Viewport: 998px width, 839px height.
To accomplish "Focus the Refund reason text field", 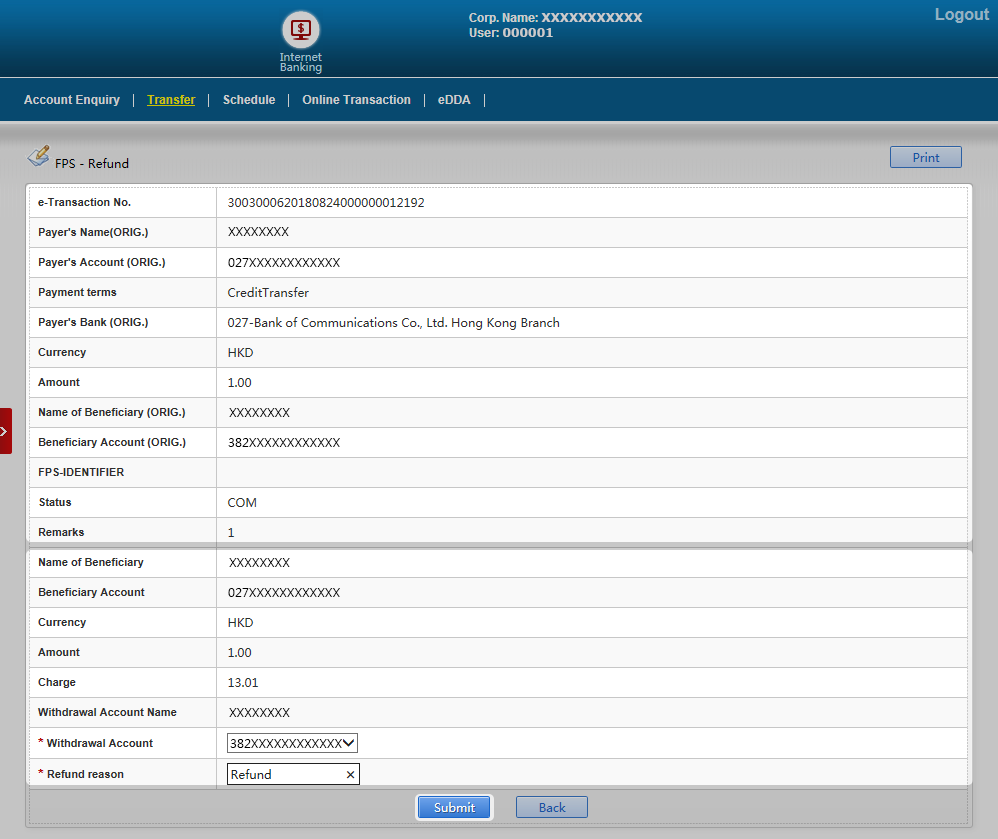I will click(285, 775).
